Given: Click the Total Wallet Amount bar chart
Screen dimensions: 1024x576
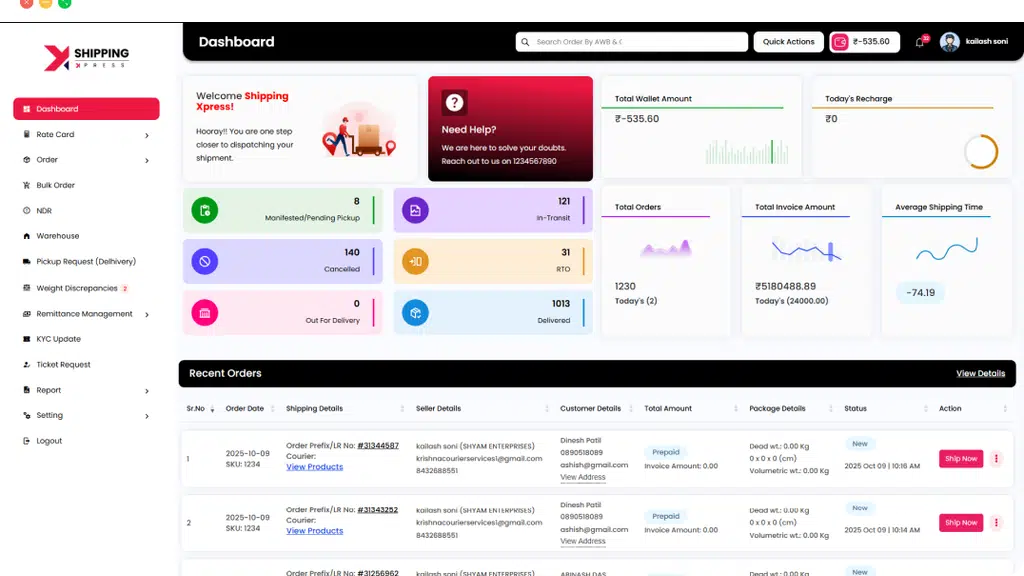Looking at the screenshot, I should (747, 152).
